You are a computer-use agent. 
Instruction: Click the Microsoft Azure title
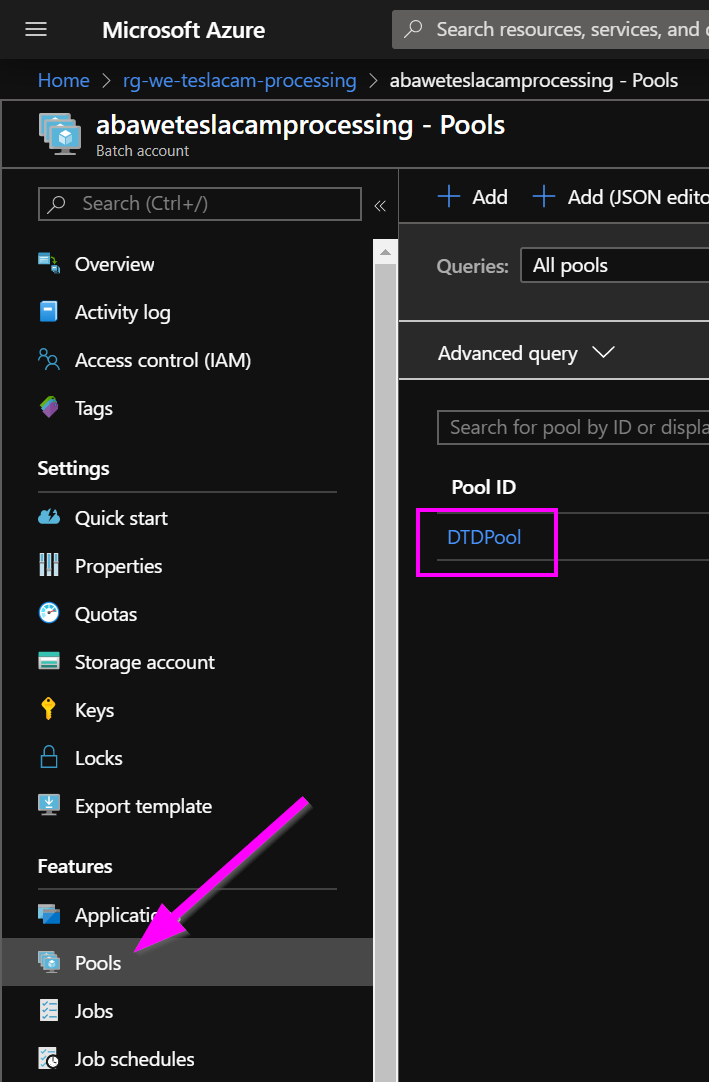(184, 30)
